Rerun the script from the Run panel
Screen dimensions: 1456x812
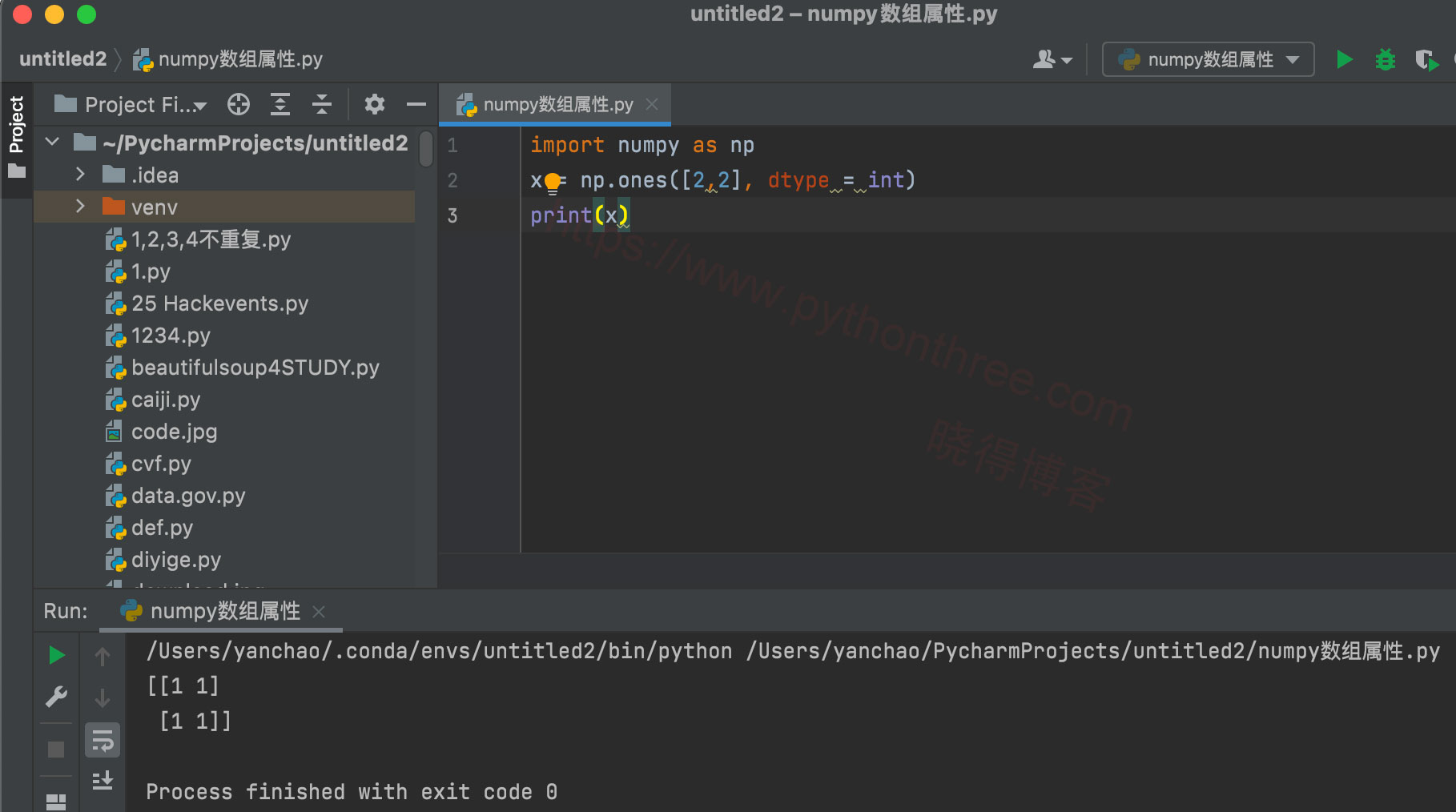coord(56,655)
